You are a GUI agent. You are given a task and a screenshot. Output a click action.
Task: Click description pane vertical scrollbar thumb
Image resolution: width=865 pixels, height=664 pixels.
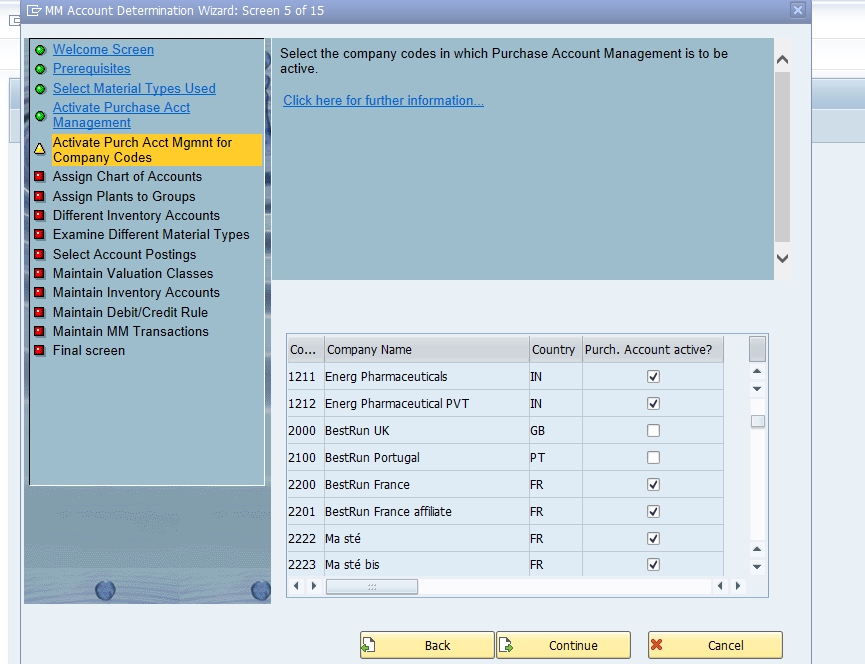coord(782,157)
